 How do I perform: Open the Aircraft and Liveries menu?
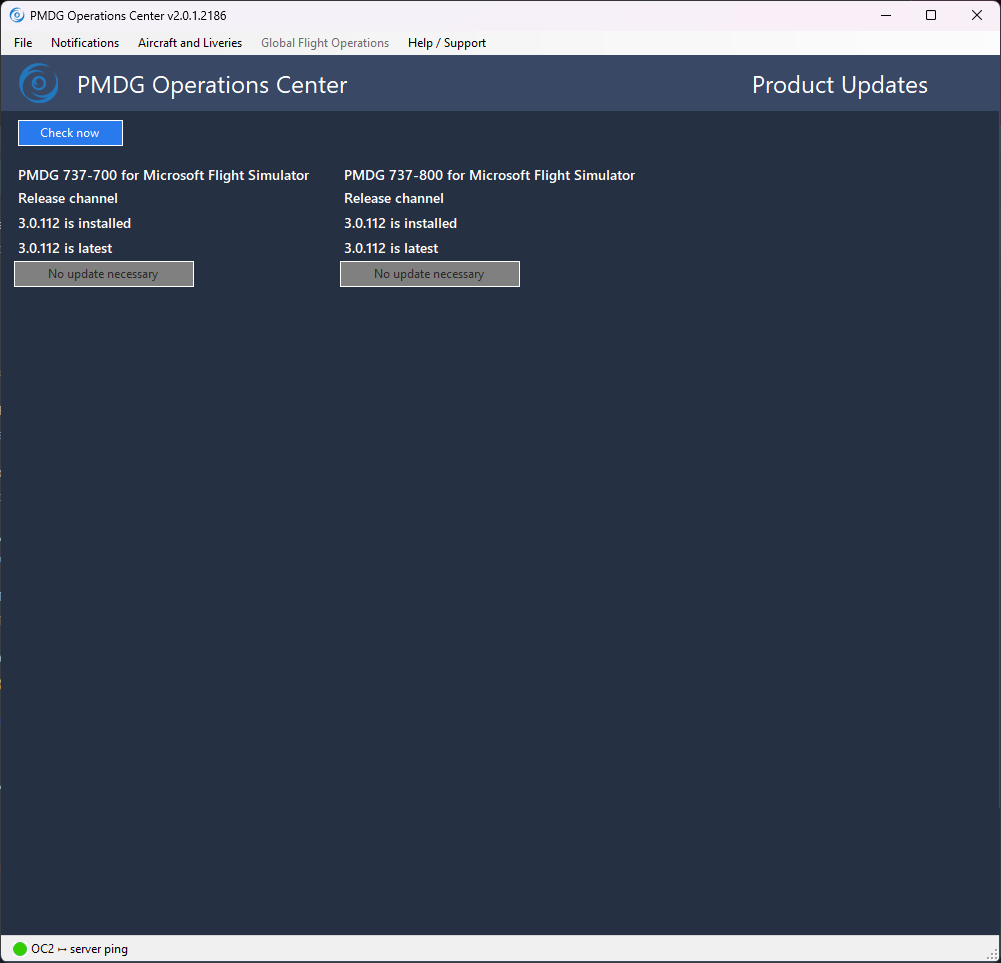click(x=190, y=43)
